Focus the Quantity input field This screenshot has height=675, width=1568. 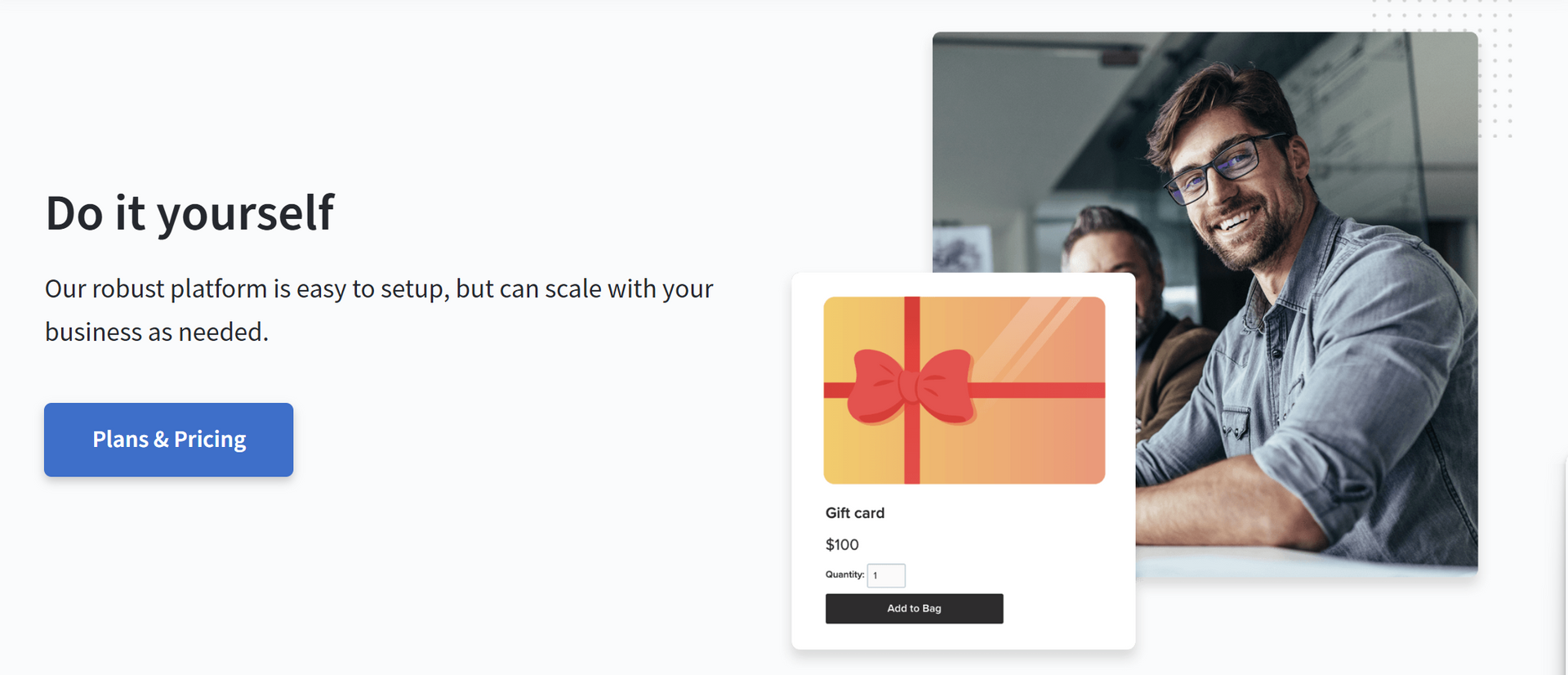886,575
